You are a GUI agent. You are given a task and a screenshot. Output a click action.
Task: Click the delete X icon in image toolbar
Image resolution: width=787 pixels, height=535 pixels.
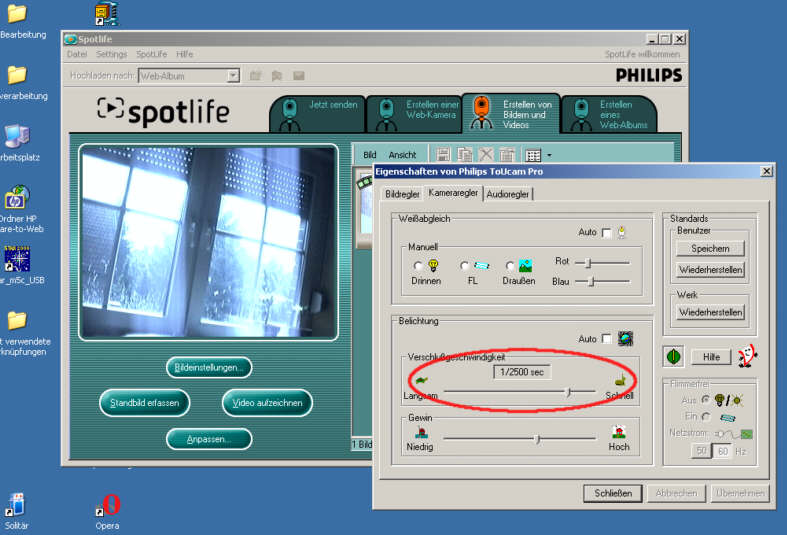tap(486, 155)
